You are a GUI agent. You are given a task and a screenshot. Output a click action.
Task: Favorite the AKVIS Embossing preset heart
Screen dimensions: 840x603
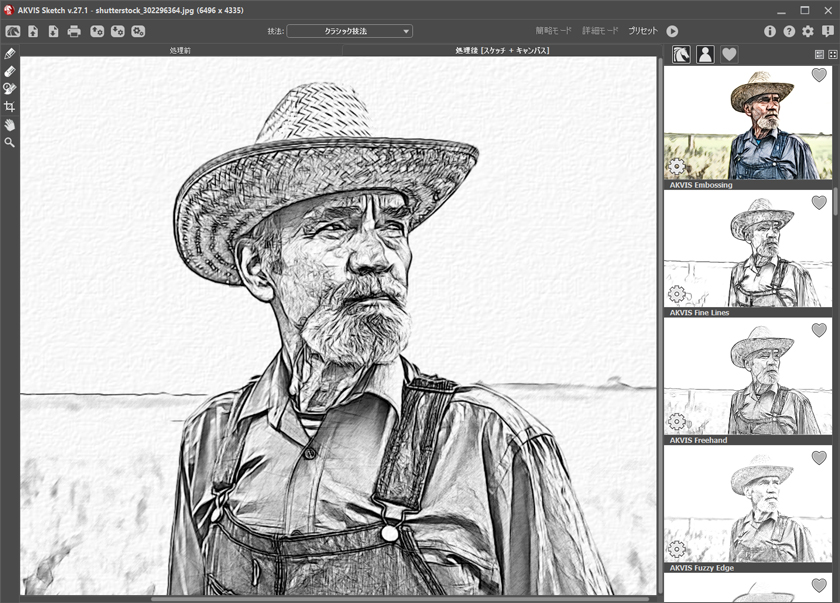click(x=819, y=76)
